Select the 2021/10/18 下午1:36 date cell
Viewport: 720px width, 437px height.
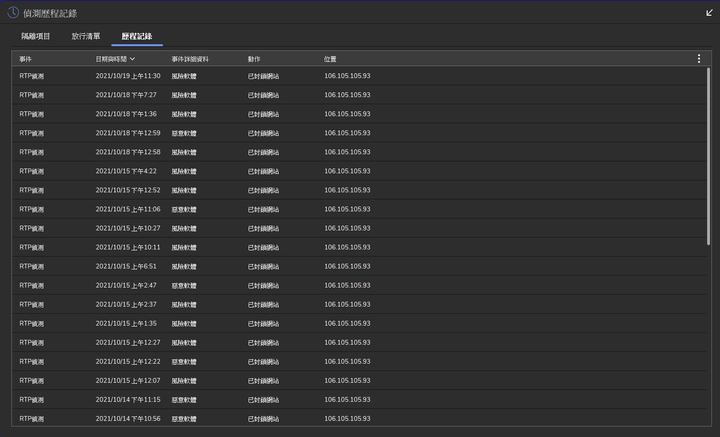point(126,114)
